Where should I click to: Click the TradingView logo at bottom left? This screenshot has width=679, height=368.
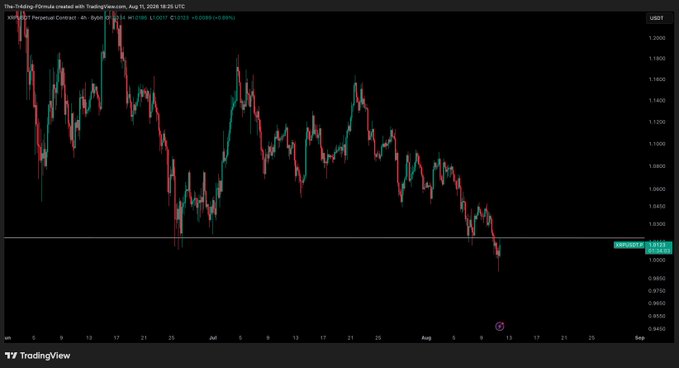38,355
